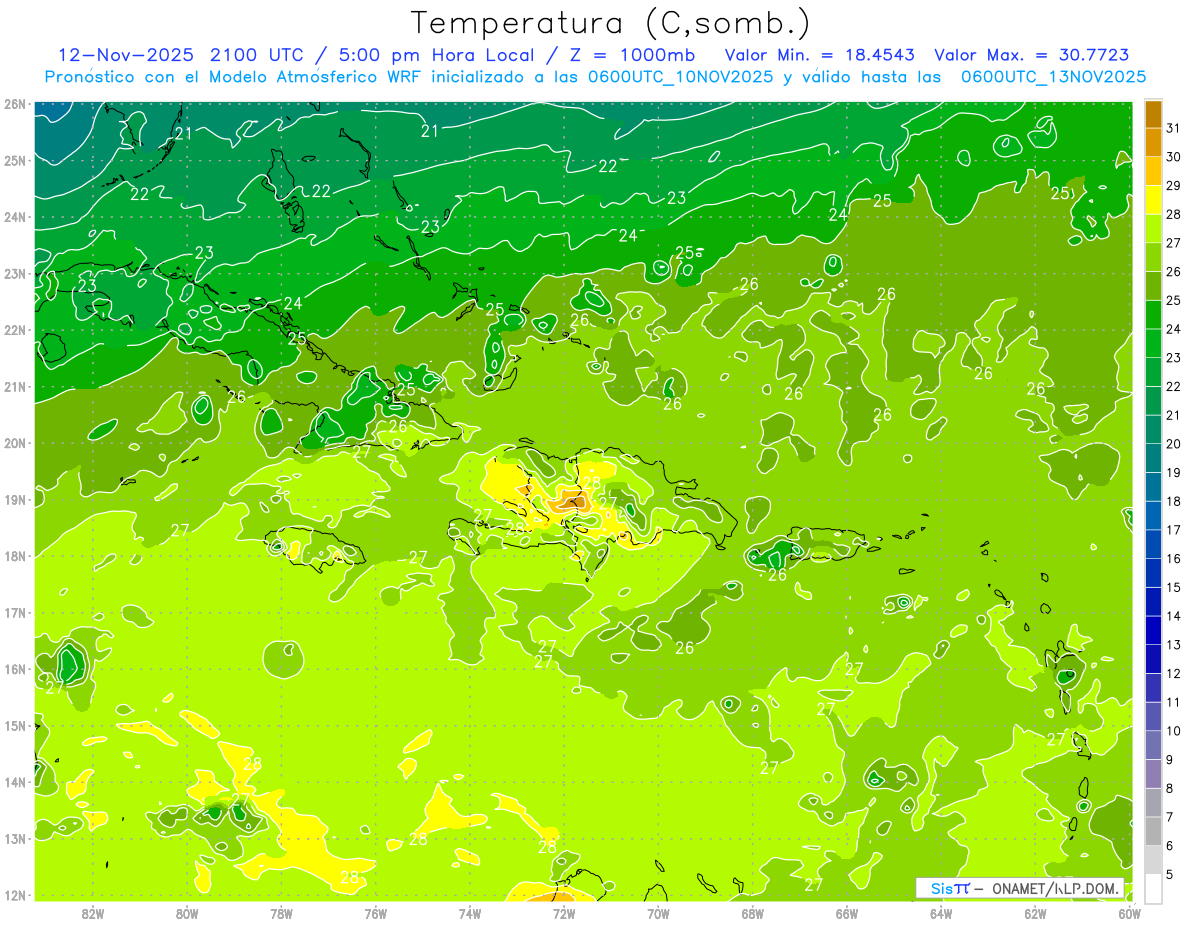This screenshot has height=927, width=1200.
Task: Select the "0600UTC_13NOV2025" valid-until time
Action: pos(1053,77)
